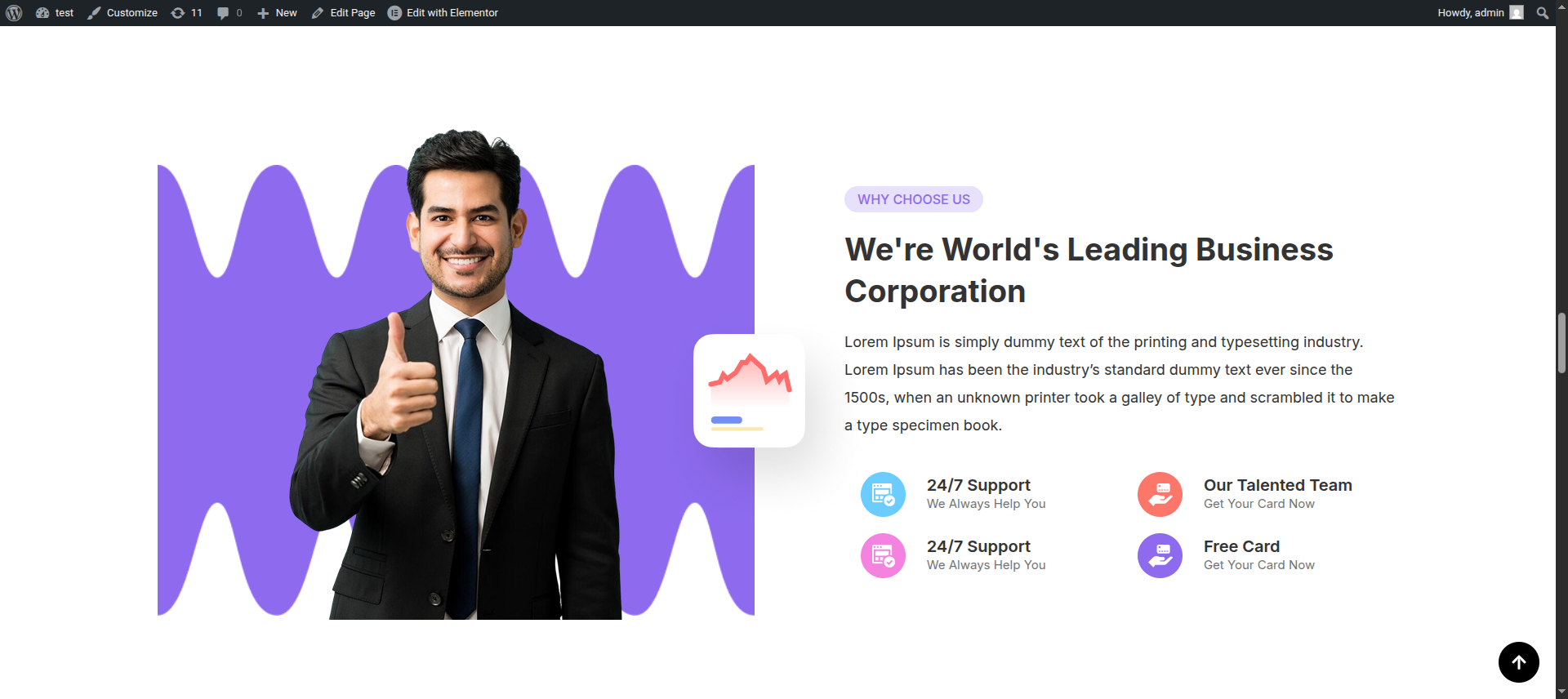Click the pink 24/7 Support icon
The width and height of the screenshot is (1568, 699).
click(883, 555)
